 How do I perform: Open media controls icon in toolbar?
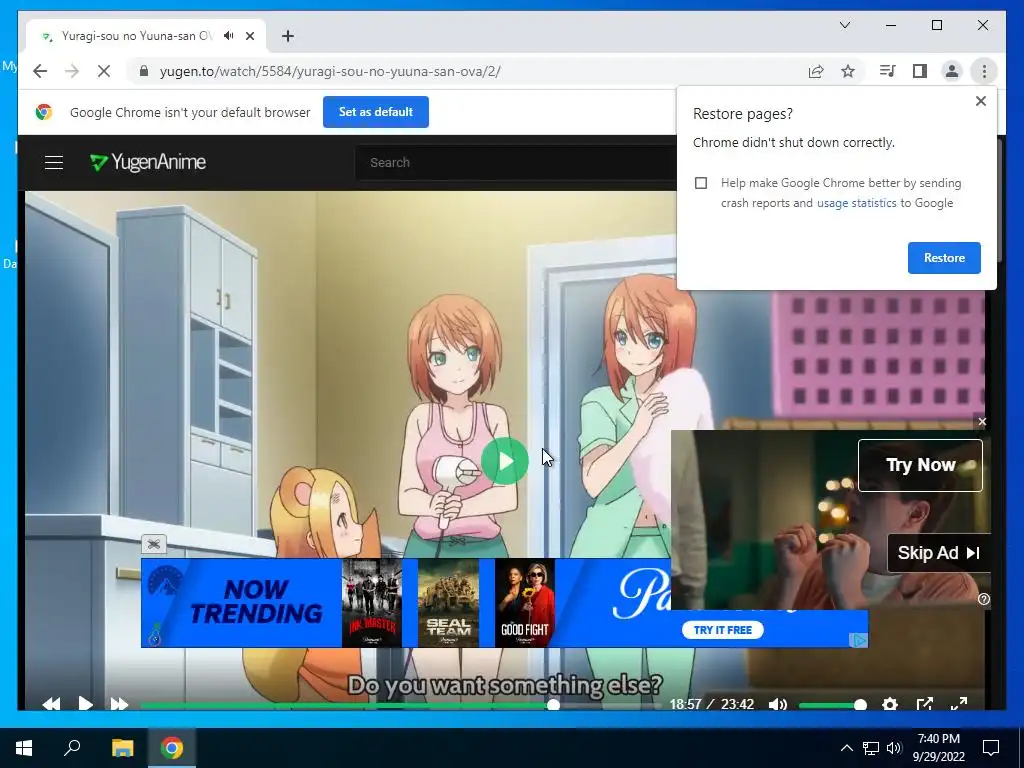click(887, 71)
